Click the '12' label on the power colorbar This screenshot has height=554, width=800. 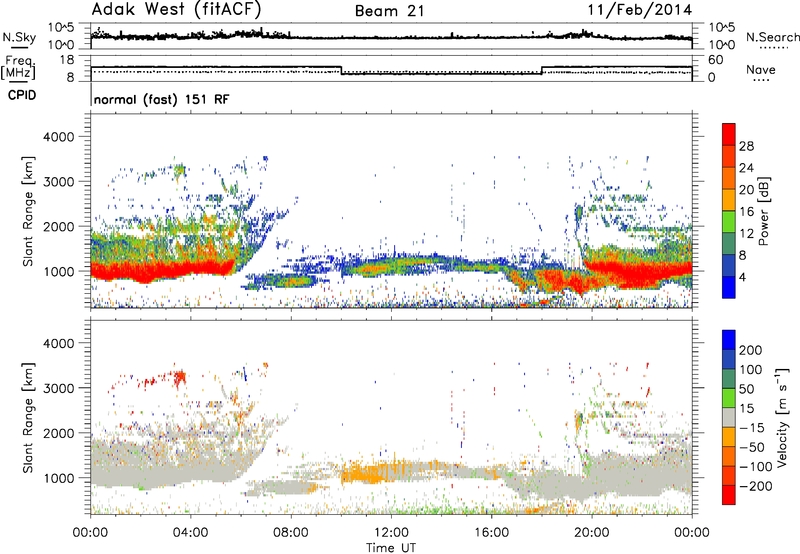pos(746,234)
